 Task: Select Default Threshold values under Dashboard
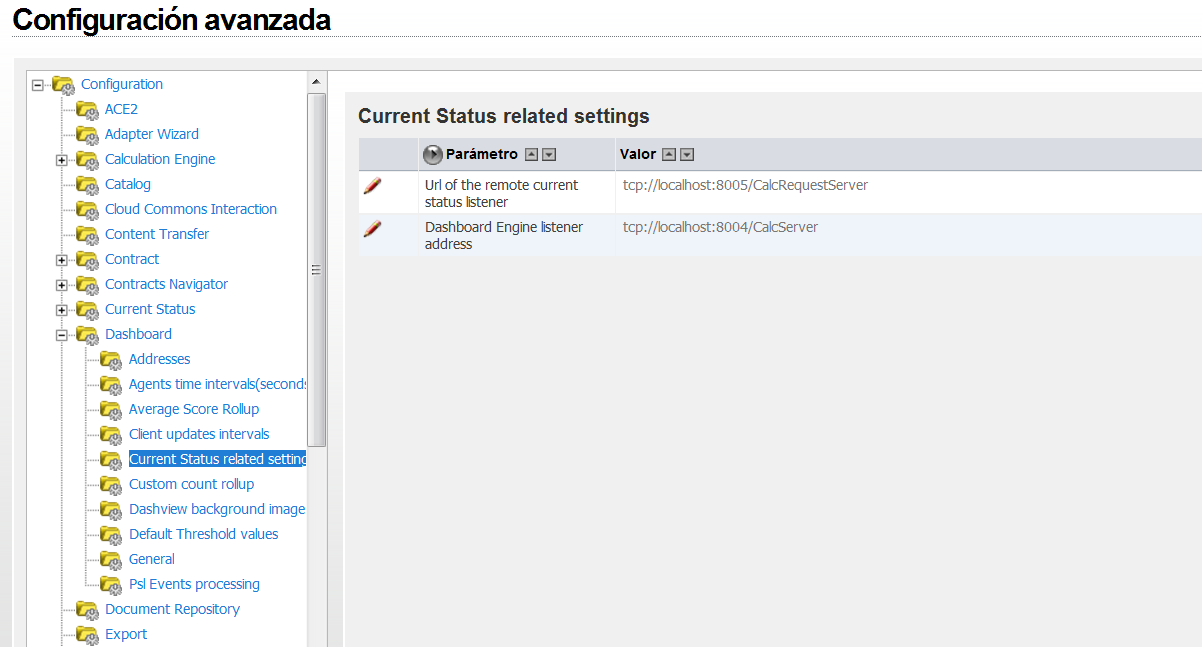(203, 534)
